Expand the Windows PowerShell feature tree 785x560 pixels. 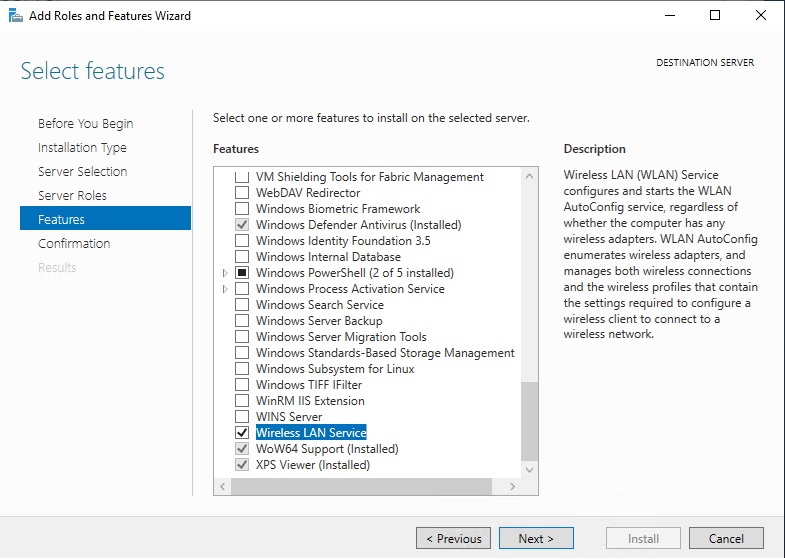(x=225, y=273)
